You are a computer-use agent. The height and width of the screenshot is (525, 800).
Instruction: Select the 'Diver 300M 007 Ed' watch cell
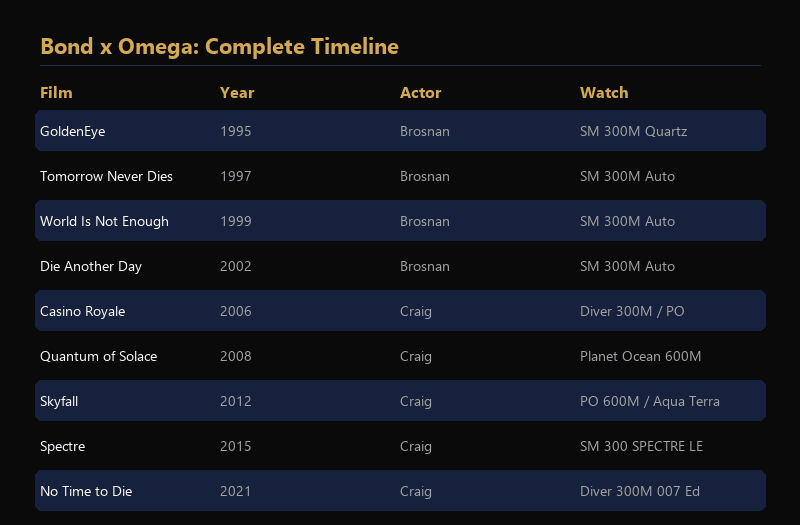640,491
